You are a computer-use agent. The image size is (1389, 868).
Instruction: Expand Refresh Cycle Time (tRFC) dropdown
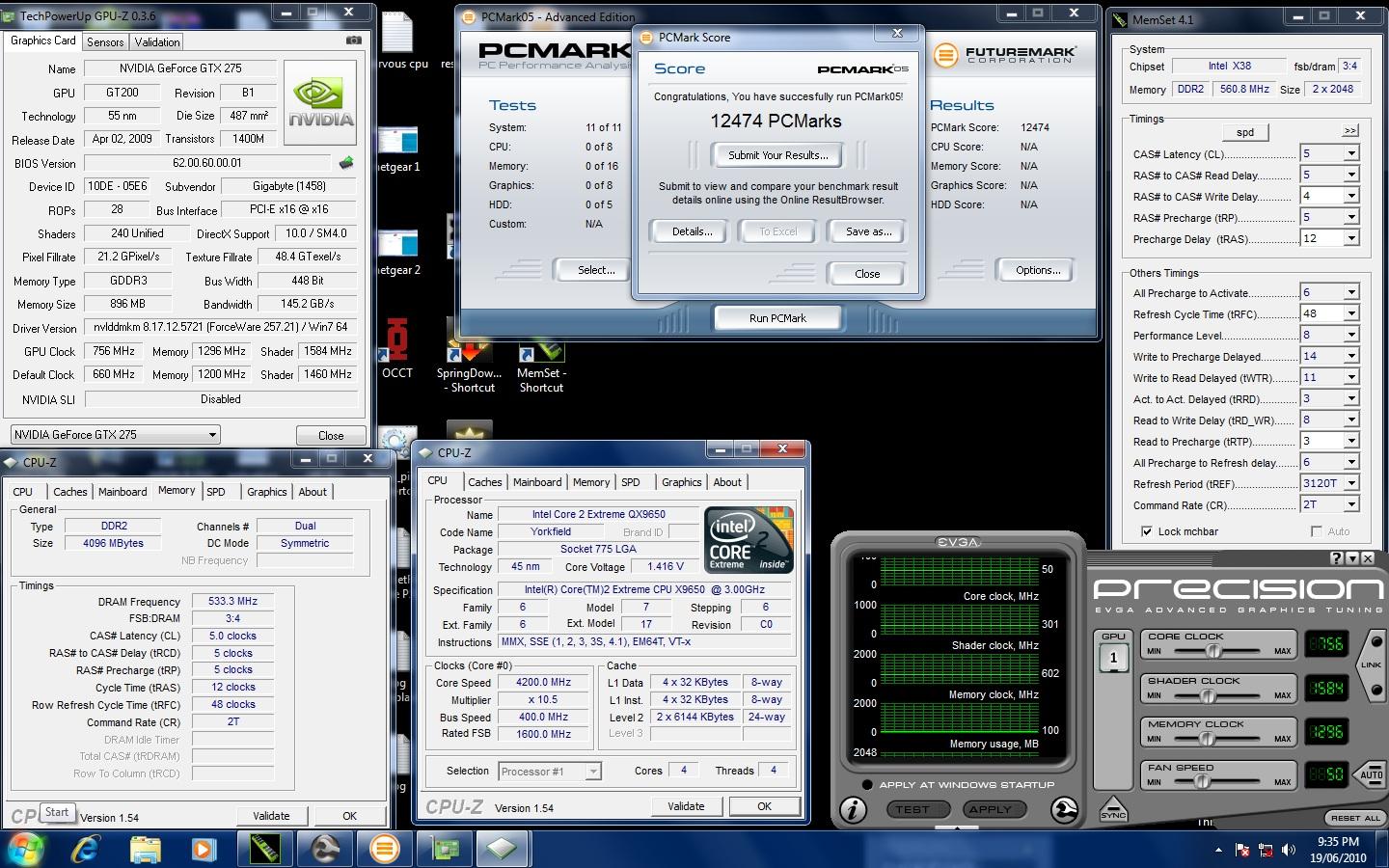1351,313
